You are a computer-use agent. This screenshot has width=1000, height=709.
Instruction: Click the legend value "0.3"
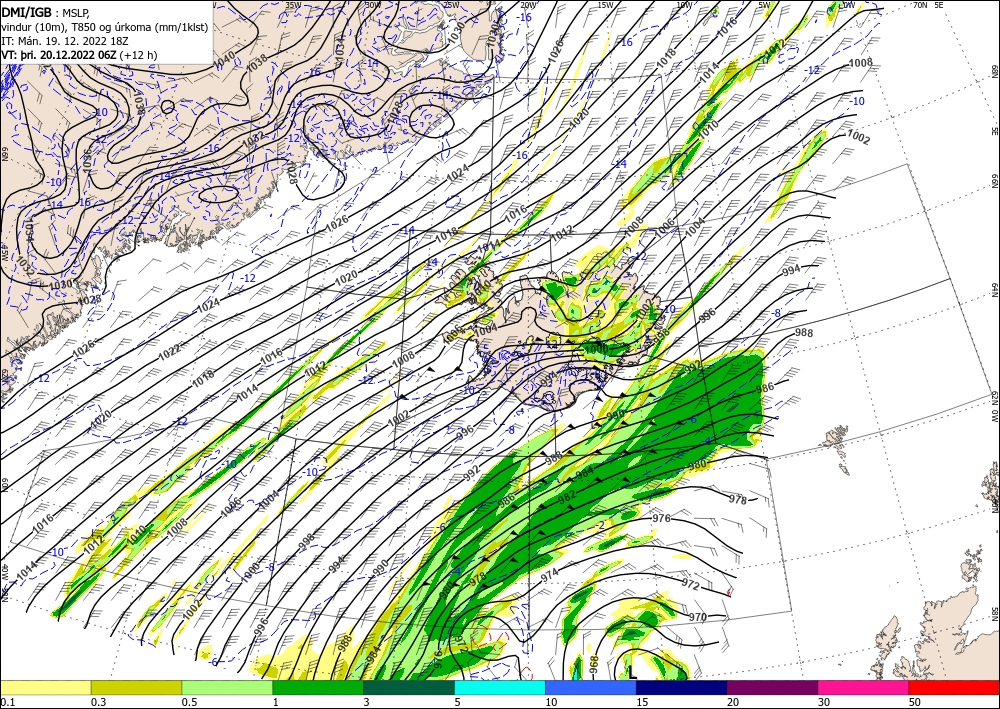pos(98,702)
